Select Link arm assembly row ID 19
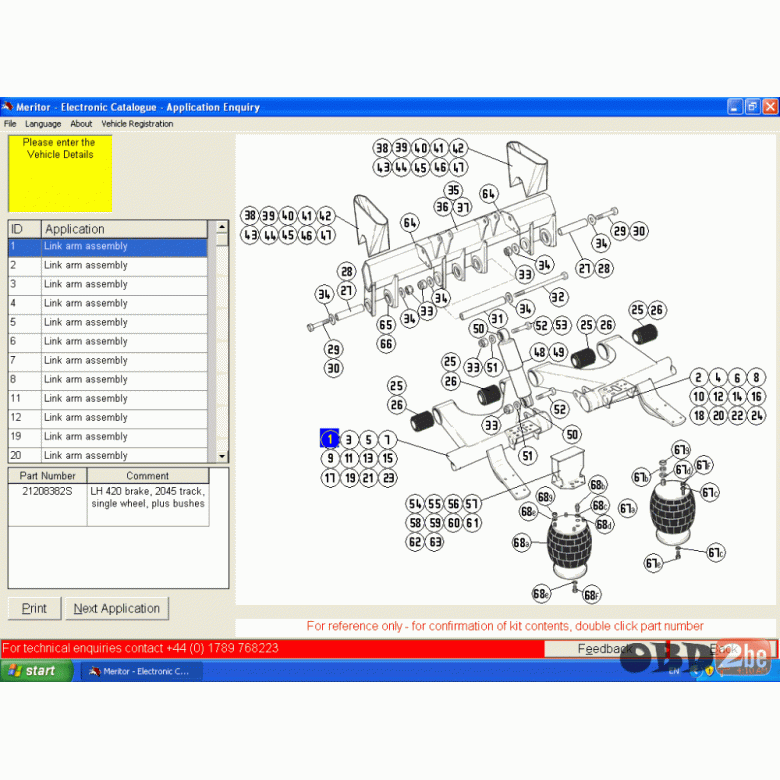Screen dimensions: 780x780 coord(108,437)
